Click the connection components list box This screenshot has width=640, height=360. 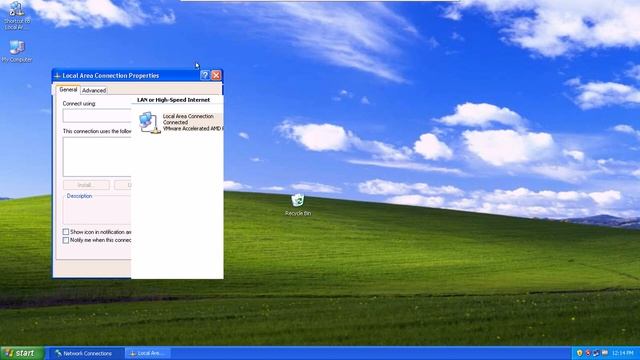point(97,157)
